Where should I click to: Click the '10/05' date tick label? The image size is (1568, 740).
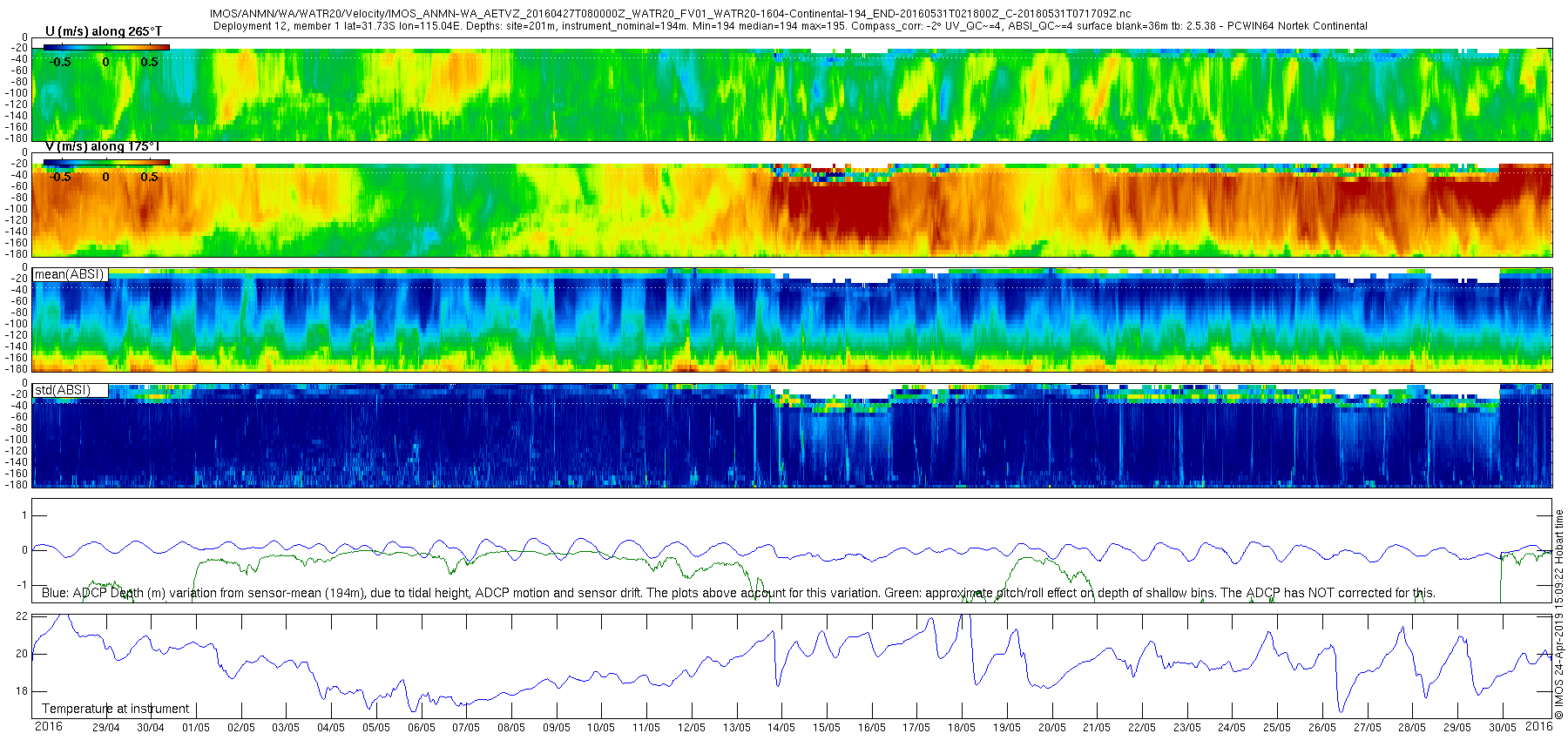tap(601, 728)
